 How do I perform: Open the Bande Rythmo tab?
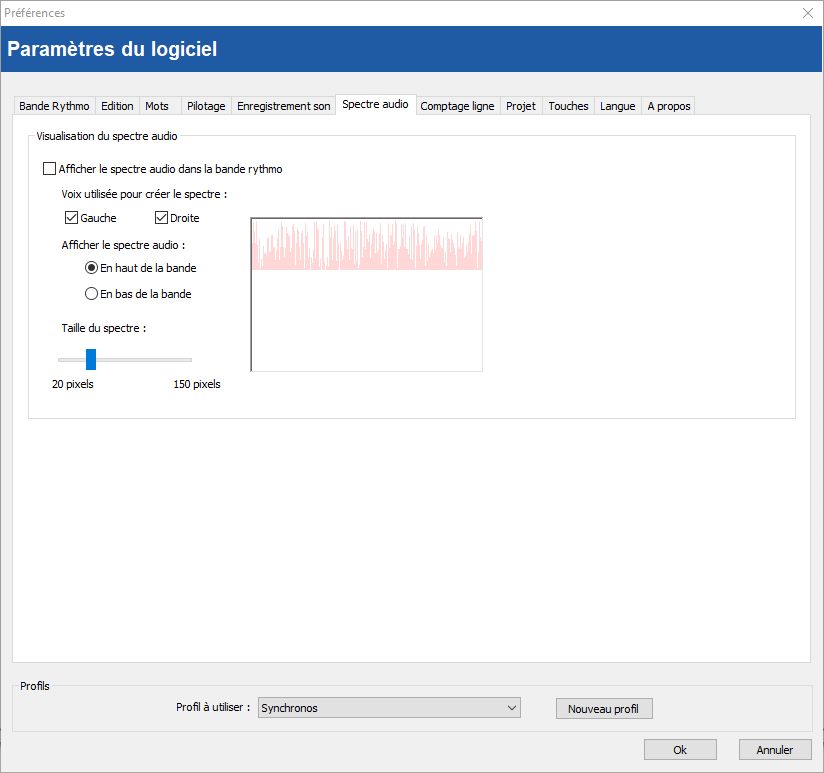click(x=54, y=106)
